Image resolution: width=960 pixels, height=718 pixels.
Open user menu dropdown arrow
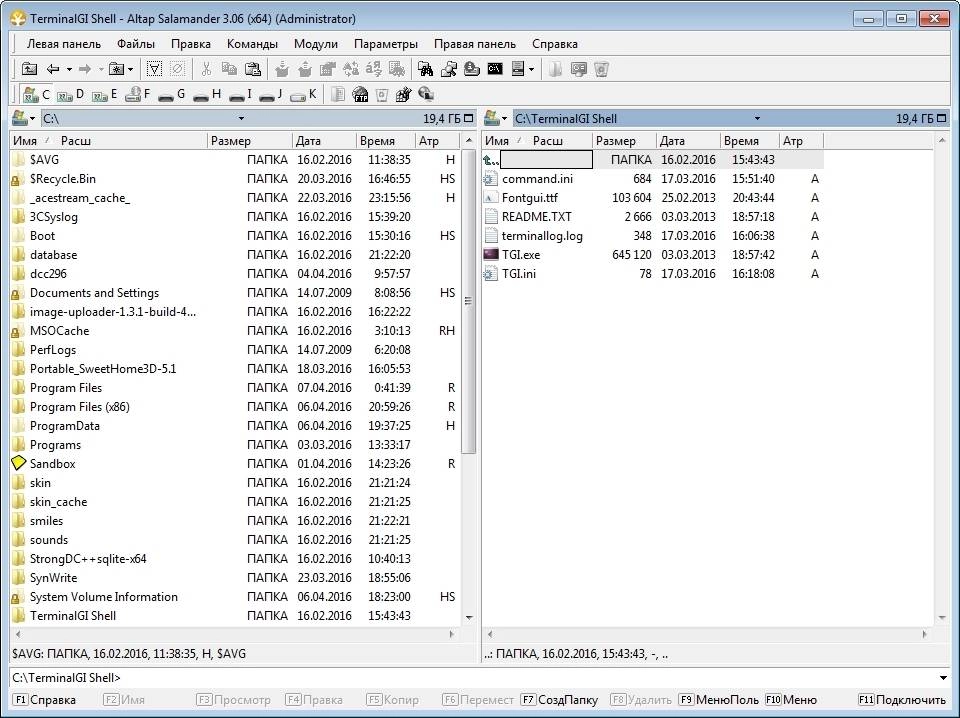[x=531, y=69]
